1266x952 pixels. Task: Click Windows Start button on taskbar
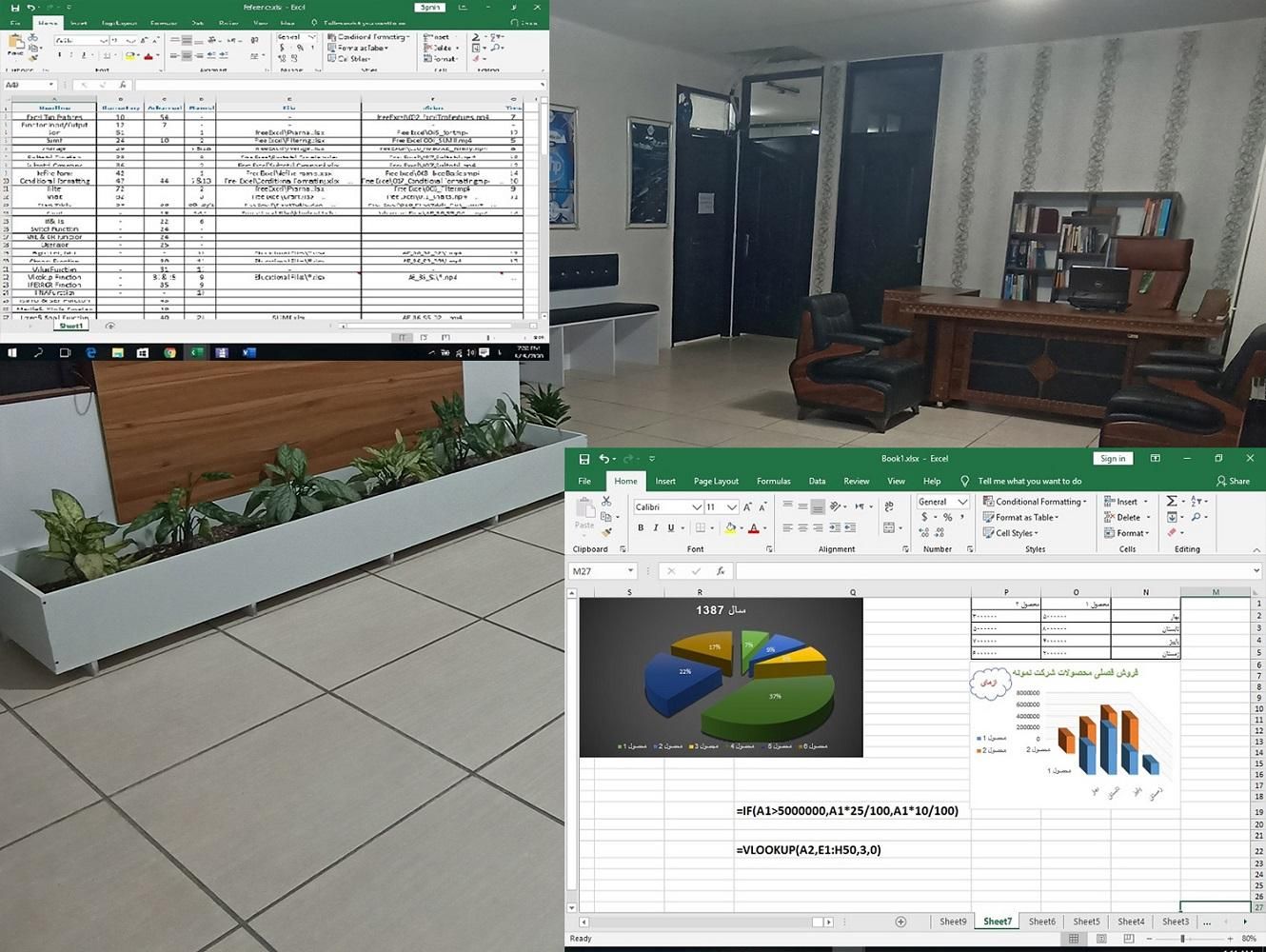tap(12, 352)
